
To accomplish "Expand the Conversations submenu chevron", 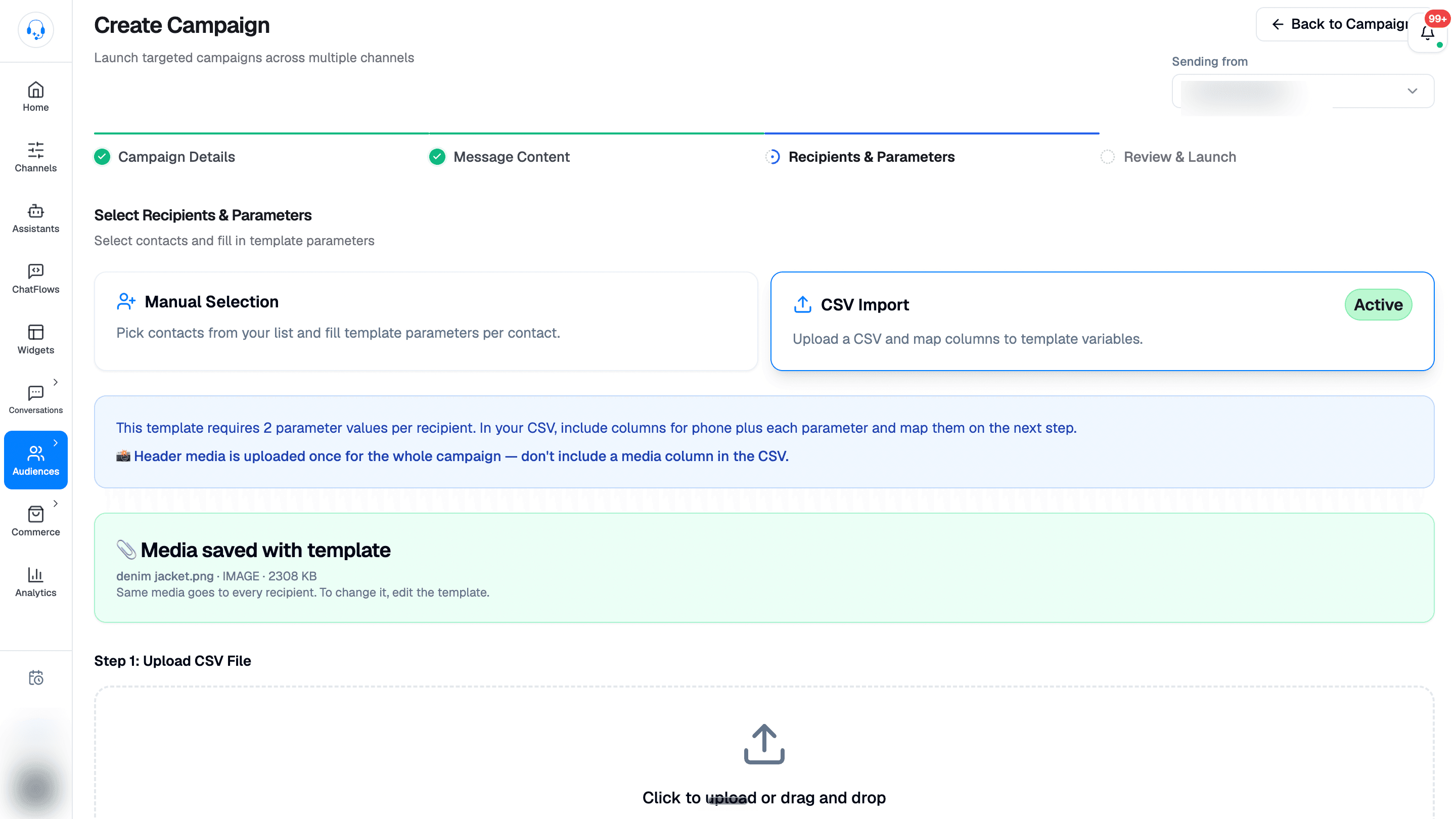I will click(x=56, y=382).
